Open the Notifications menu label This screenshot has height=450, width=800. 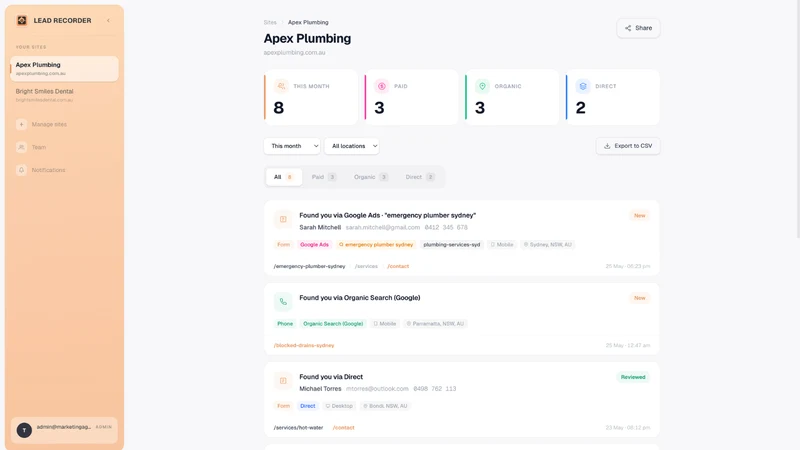[48, 170]
